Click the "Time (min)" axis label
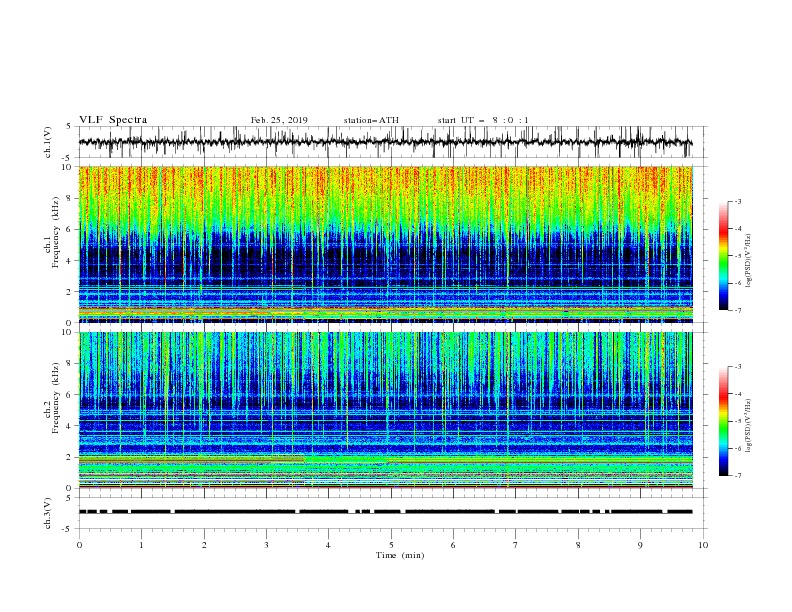Screen dimensions: 792x612 (x=400, y=555)
